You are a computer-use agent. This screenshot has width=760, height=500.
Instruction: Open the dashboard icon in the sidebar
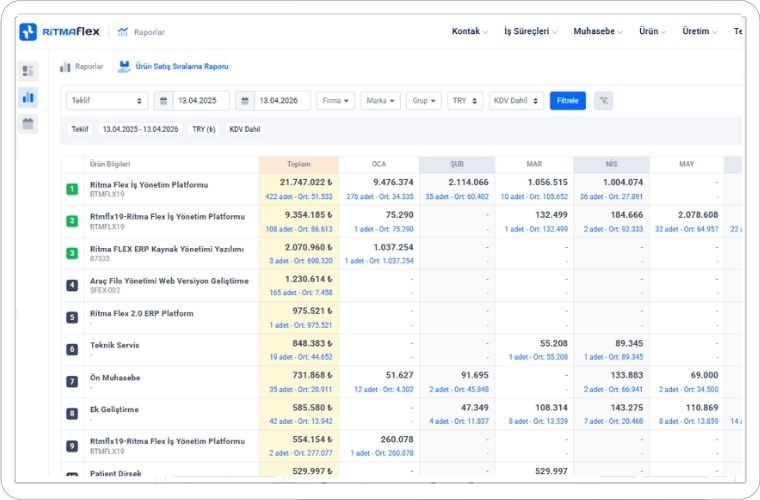pyautogui.click(x=28, y=71)
